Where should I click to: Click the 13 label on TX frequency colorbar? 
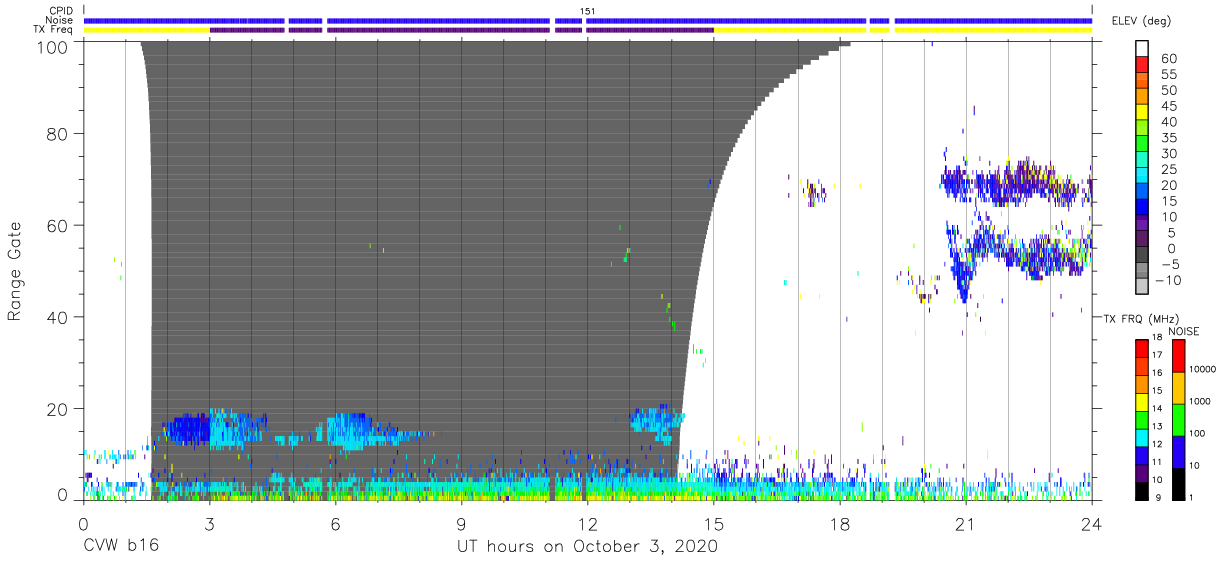tap(1158, 427)
